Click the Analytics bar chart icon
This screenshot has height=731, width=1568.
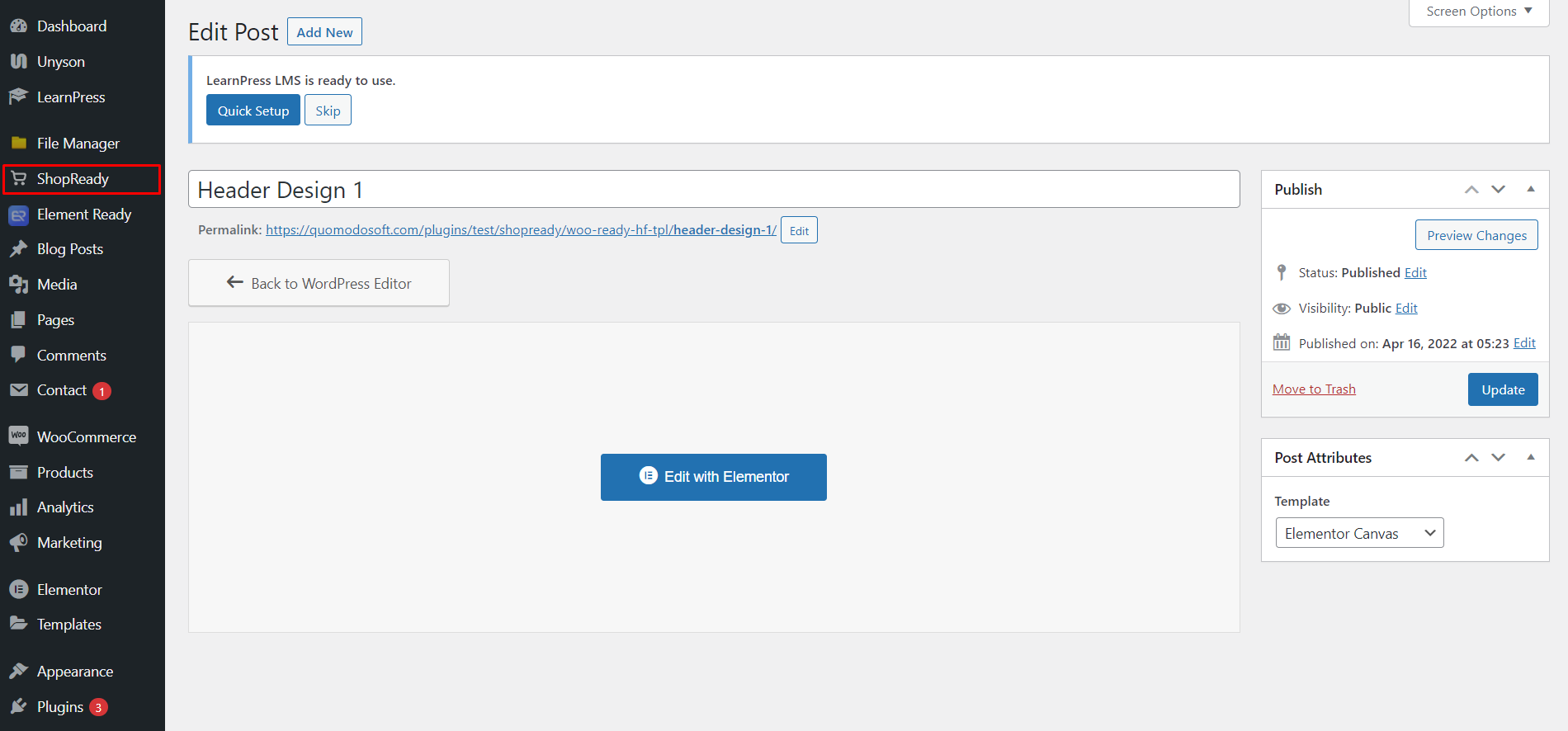19,507
